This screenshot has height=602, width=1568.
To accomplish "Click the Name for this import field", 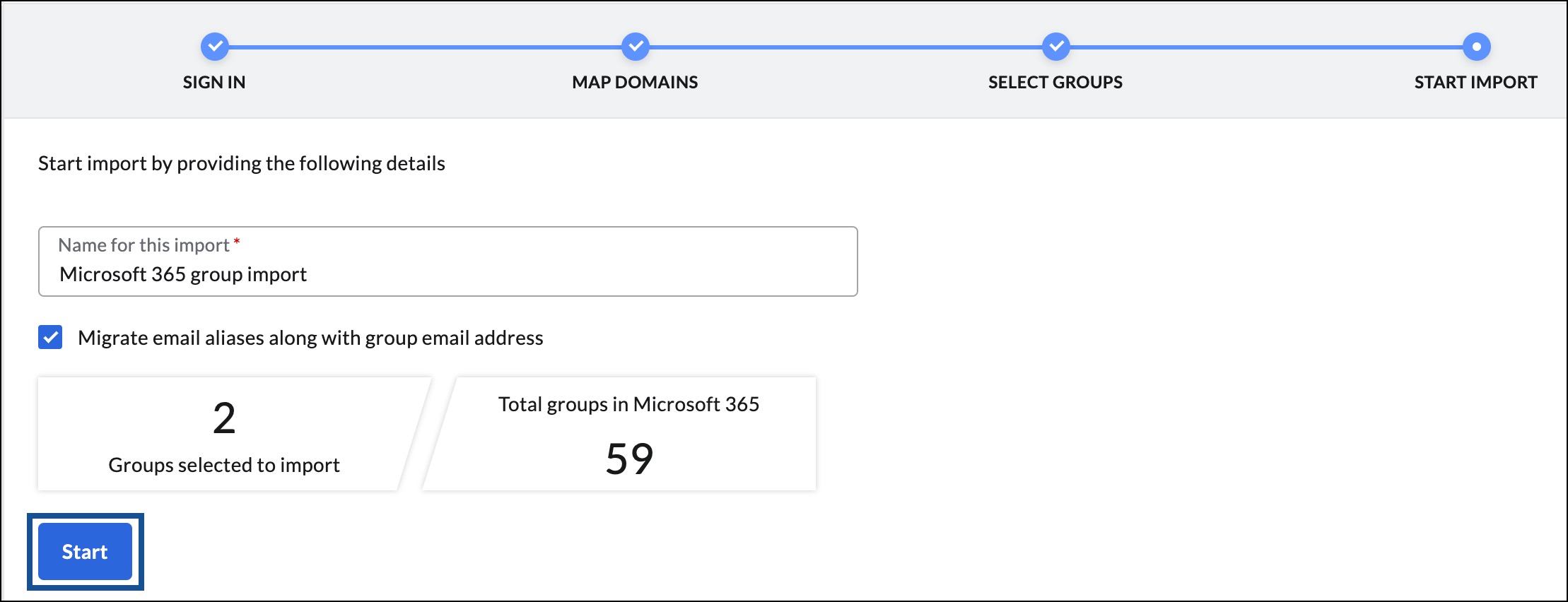I will click(x=447, y=261).
